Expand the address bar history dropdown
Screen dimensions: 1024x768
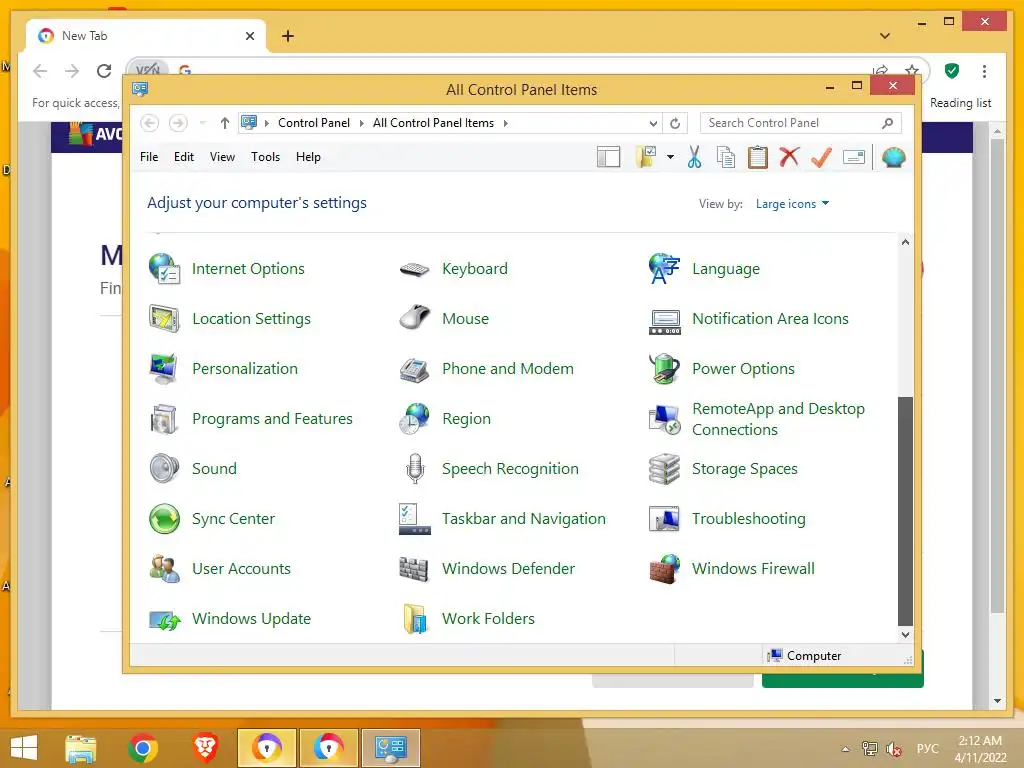653,123
